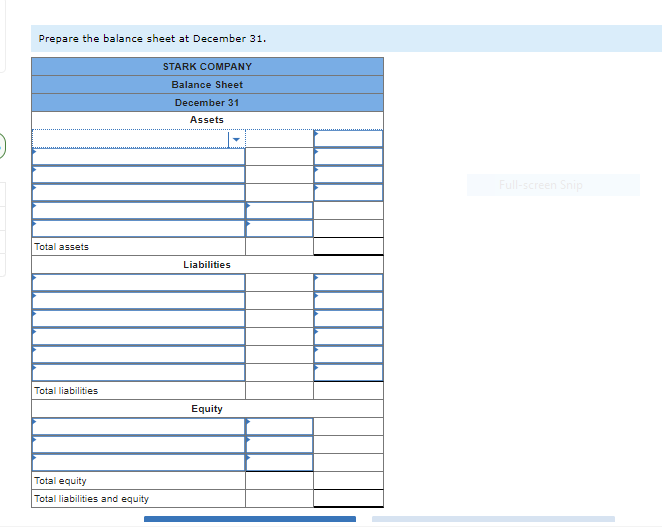Viewport: 662px width, 529px height.
Task: Select the sixth asset account name field
Action: (138, 228)
